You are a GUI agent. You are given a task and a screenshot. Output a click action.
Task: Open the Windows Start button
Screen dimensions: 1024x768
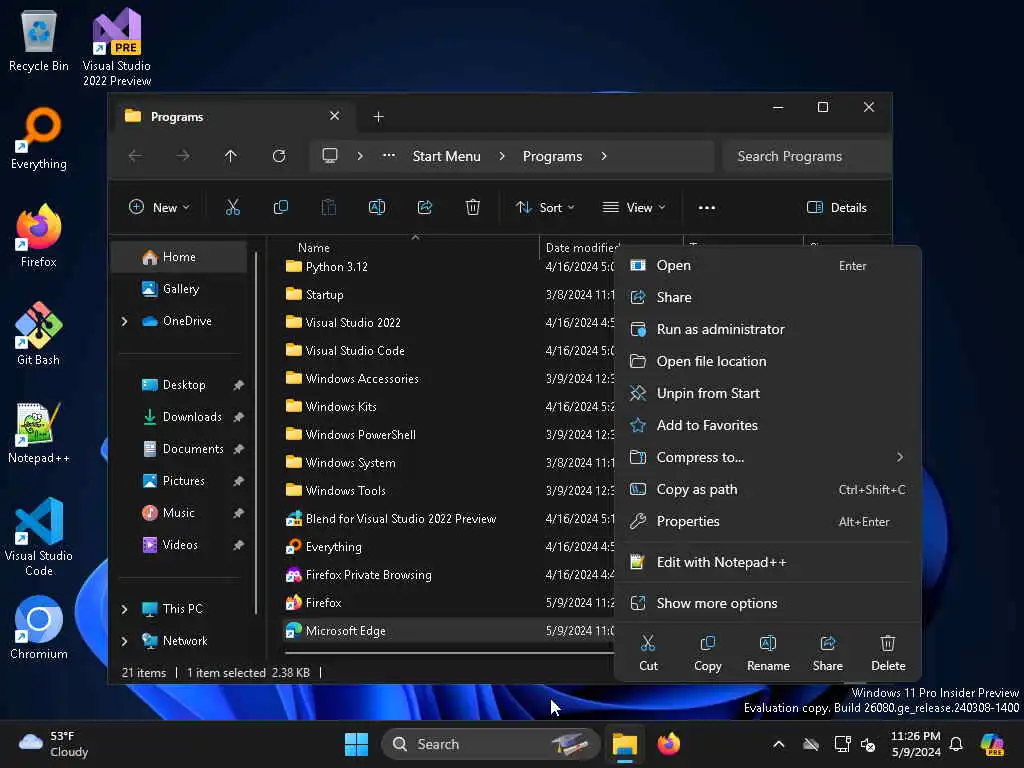(x=356, y=744)
